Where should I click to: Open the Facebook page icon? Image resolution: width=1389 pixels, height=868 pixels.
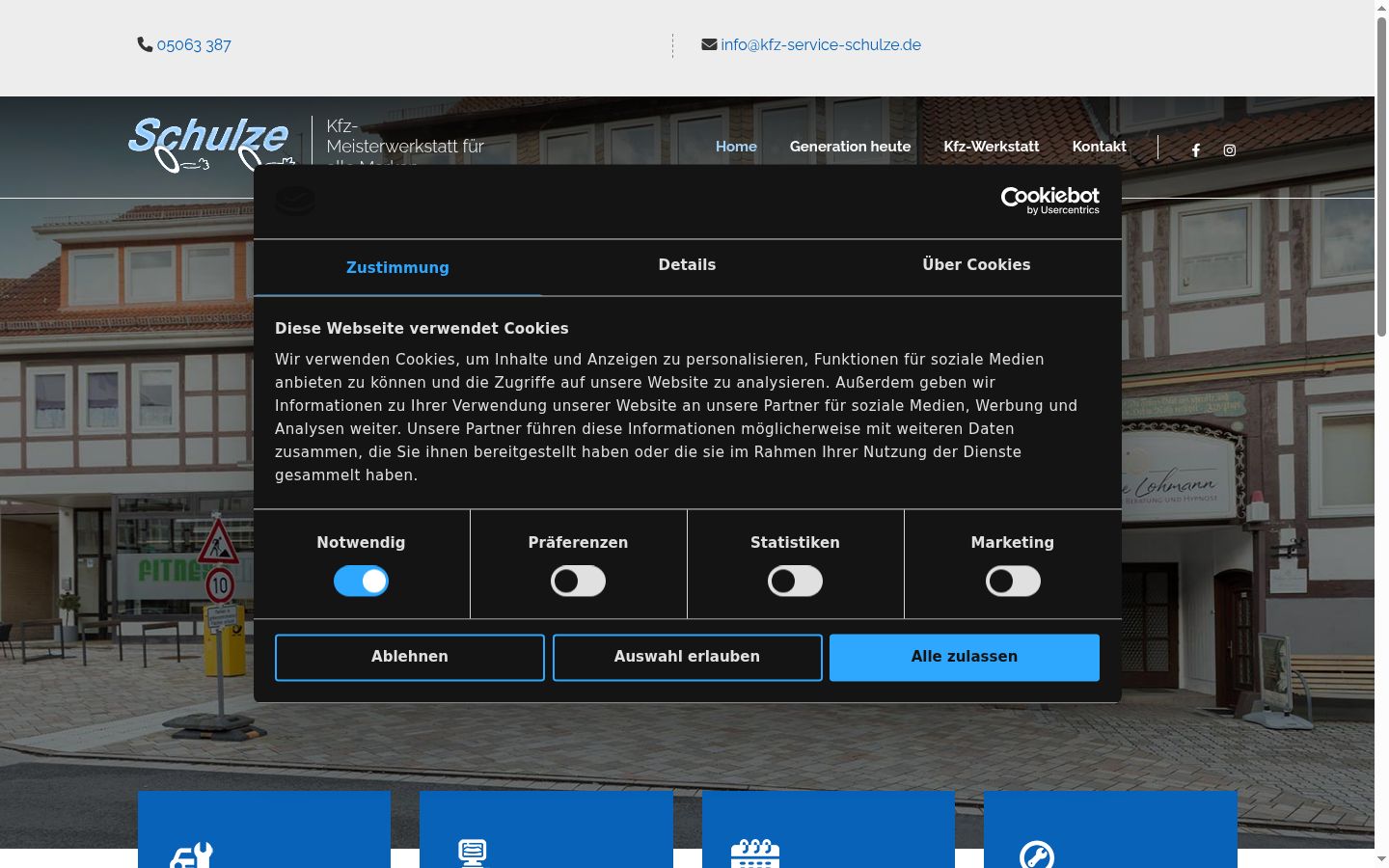click(x=1196, y=150)
